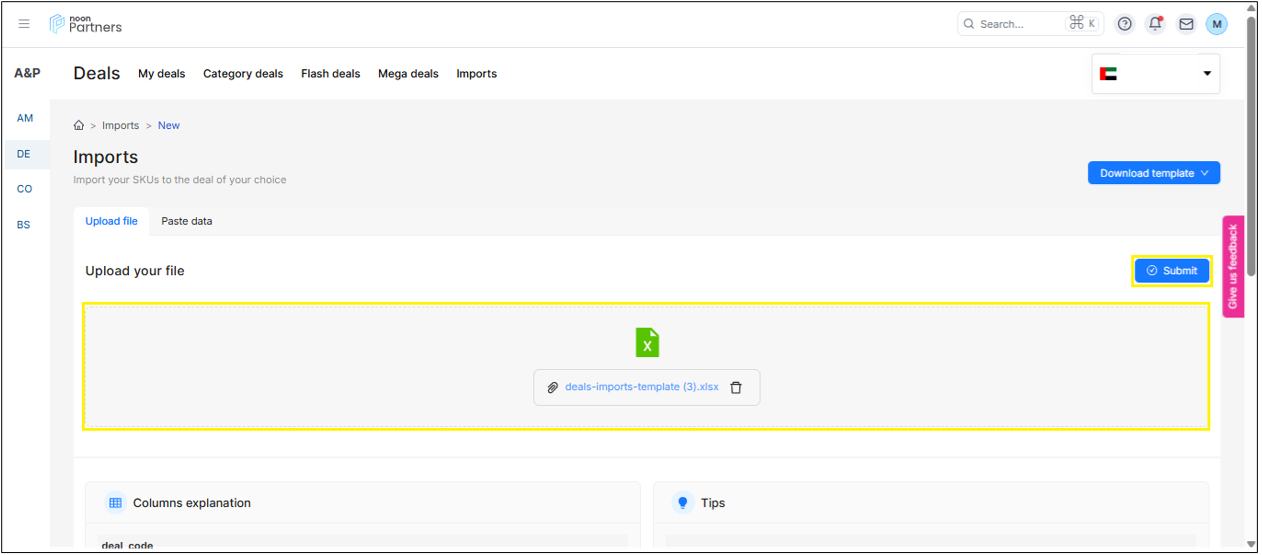This screenshot has height=555, width=1262.
Task: Expand the Download template dropdown
Action: (1153, 173)
